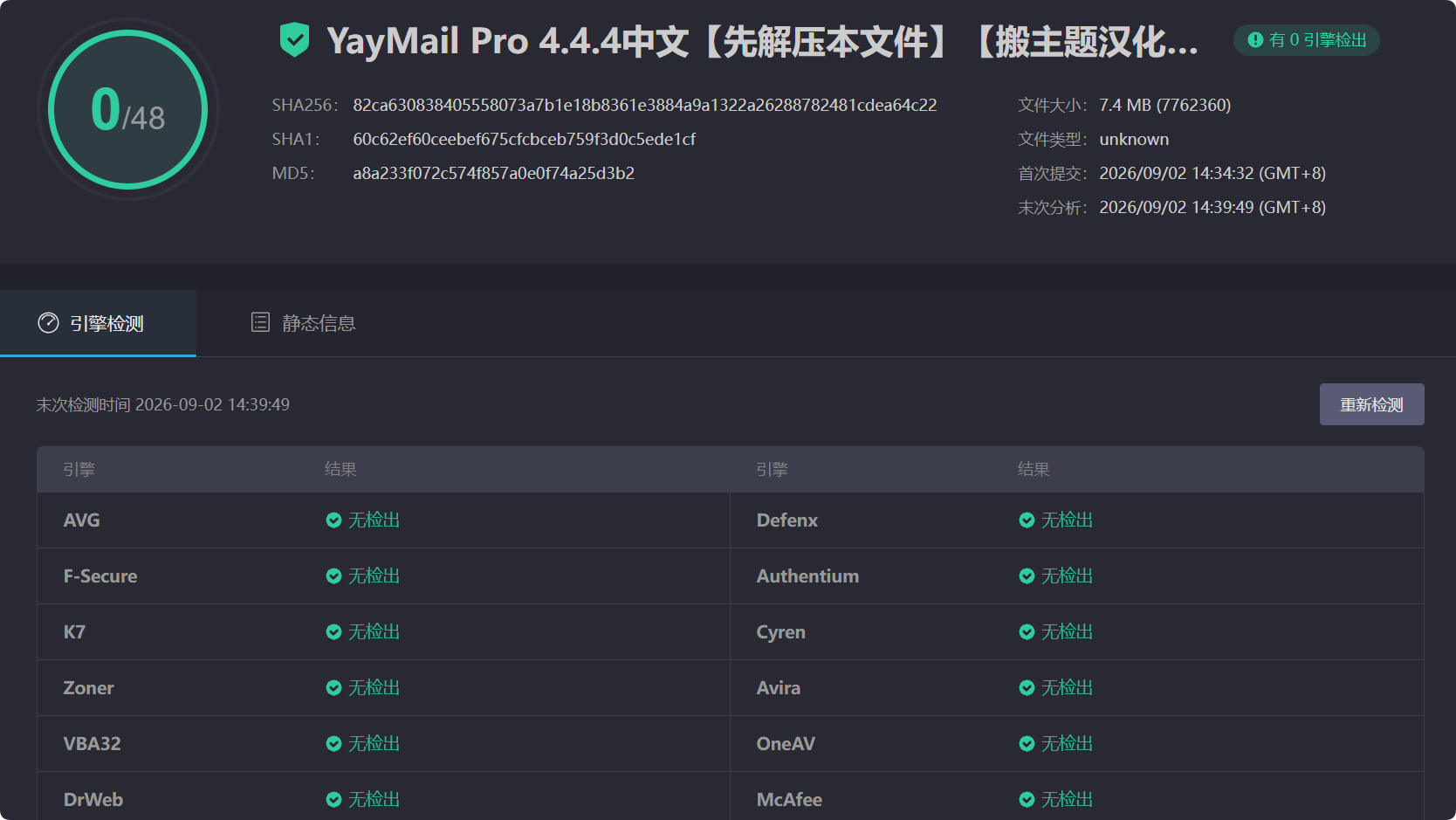Click the K7 engine name
1456x820 pixels.
74,632
